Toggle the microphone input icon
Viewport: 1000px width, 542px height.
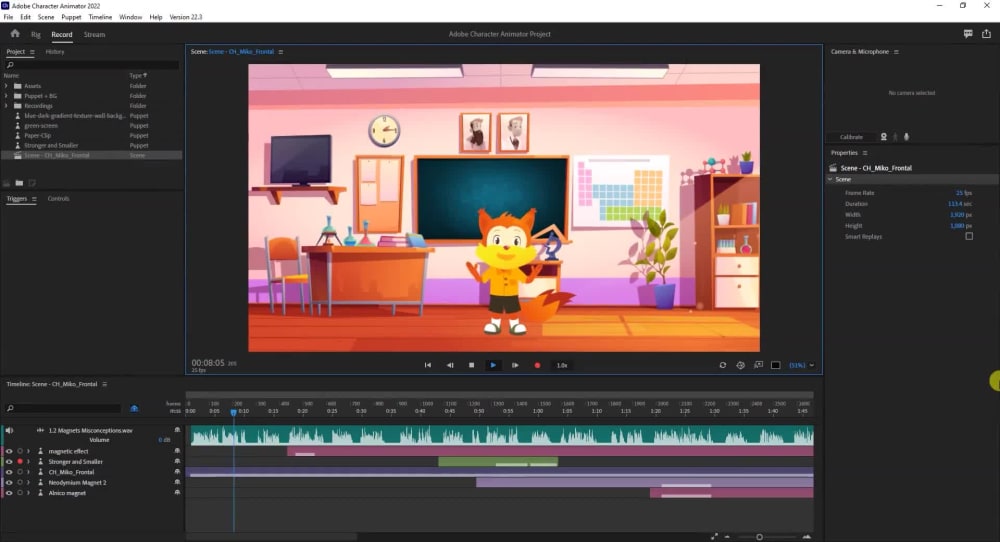pos(906,137)
